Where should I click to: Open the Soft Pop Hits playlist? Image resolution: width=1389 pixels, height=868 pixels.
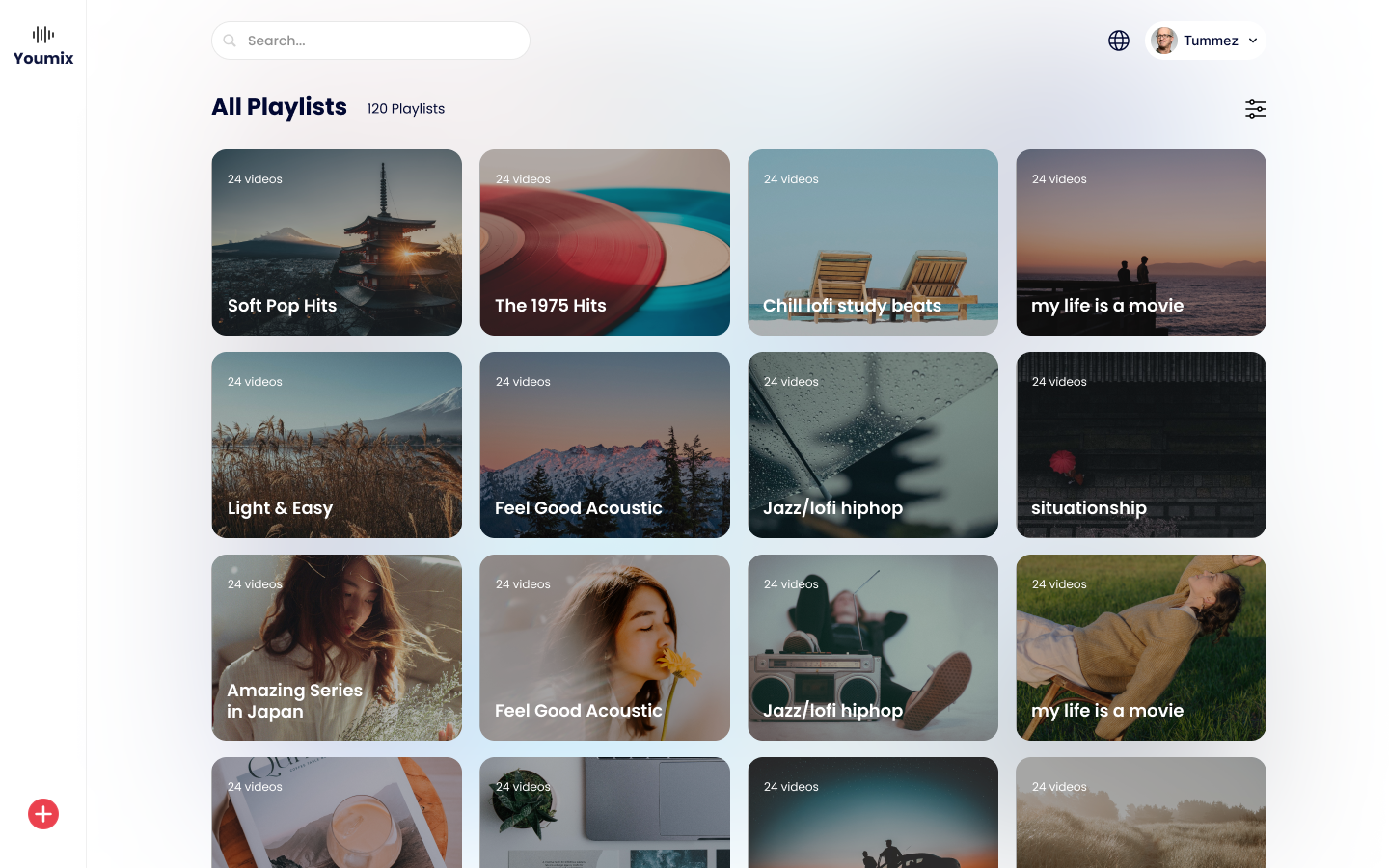point(337,242)
